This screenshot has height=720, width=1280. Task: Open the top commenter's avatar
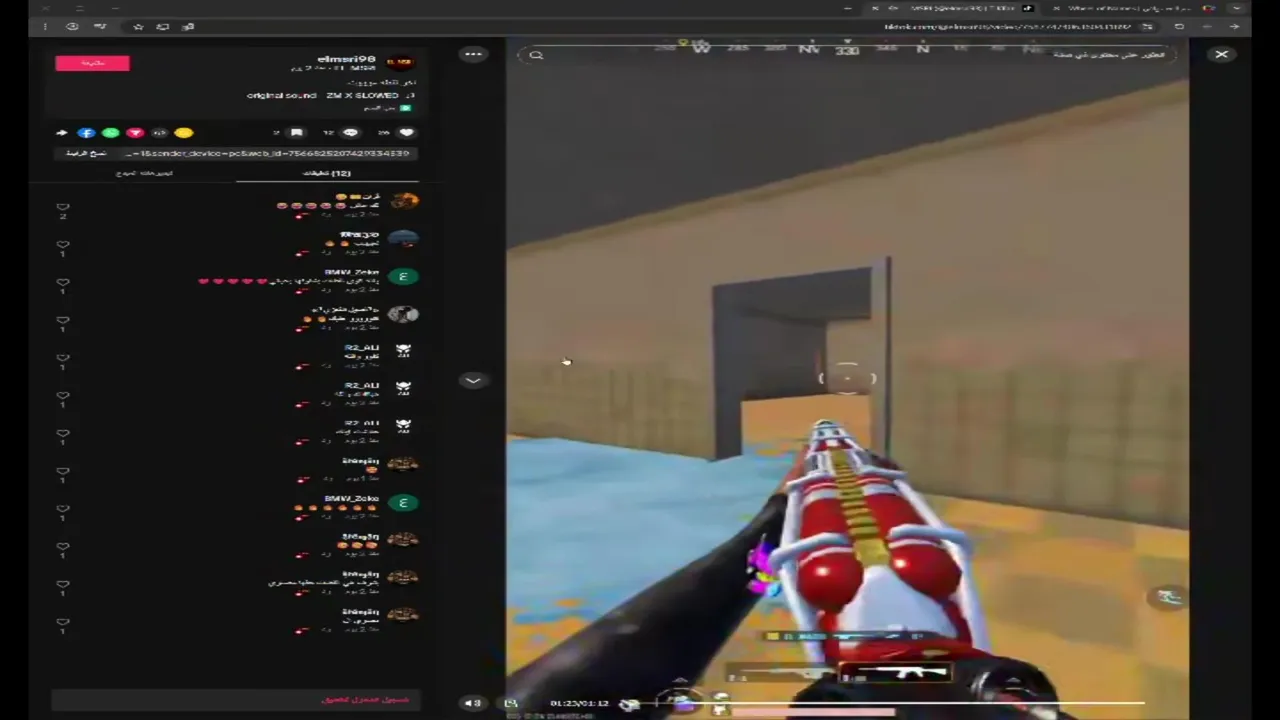[x=403, y=201]
